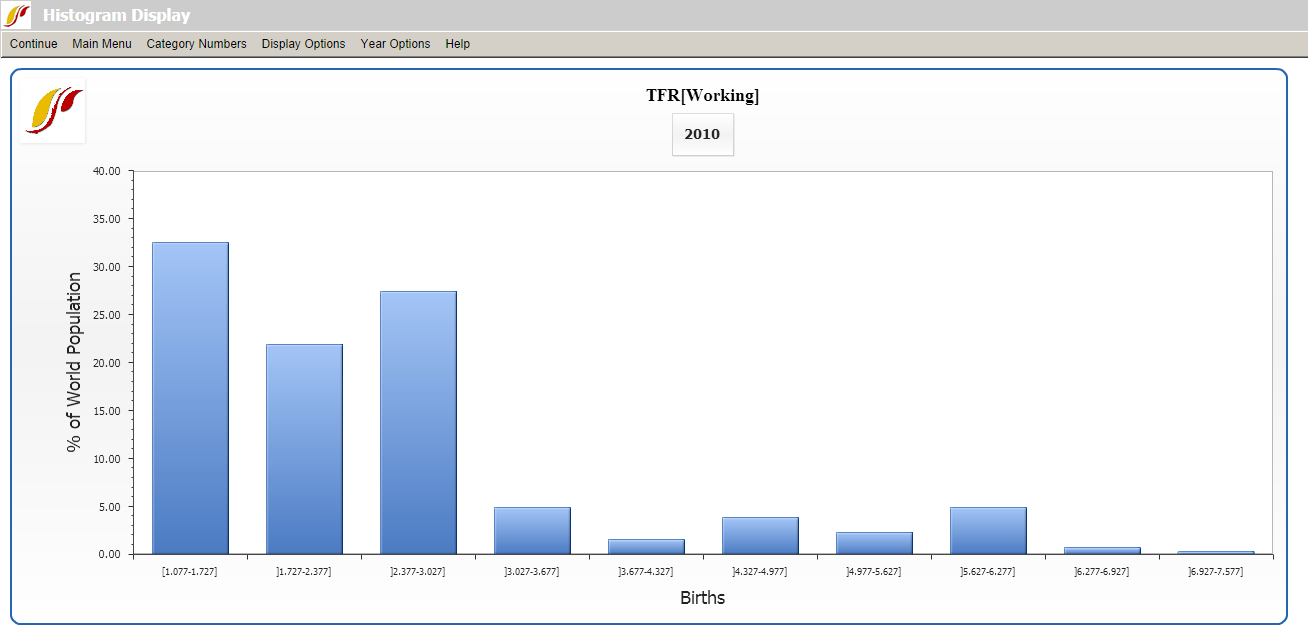Click the 2010 year button
The height and width of the screenshot is (636, 1308).
click(x=702, y=134)
